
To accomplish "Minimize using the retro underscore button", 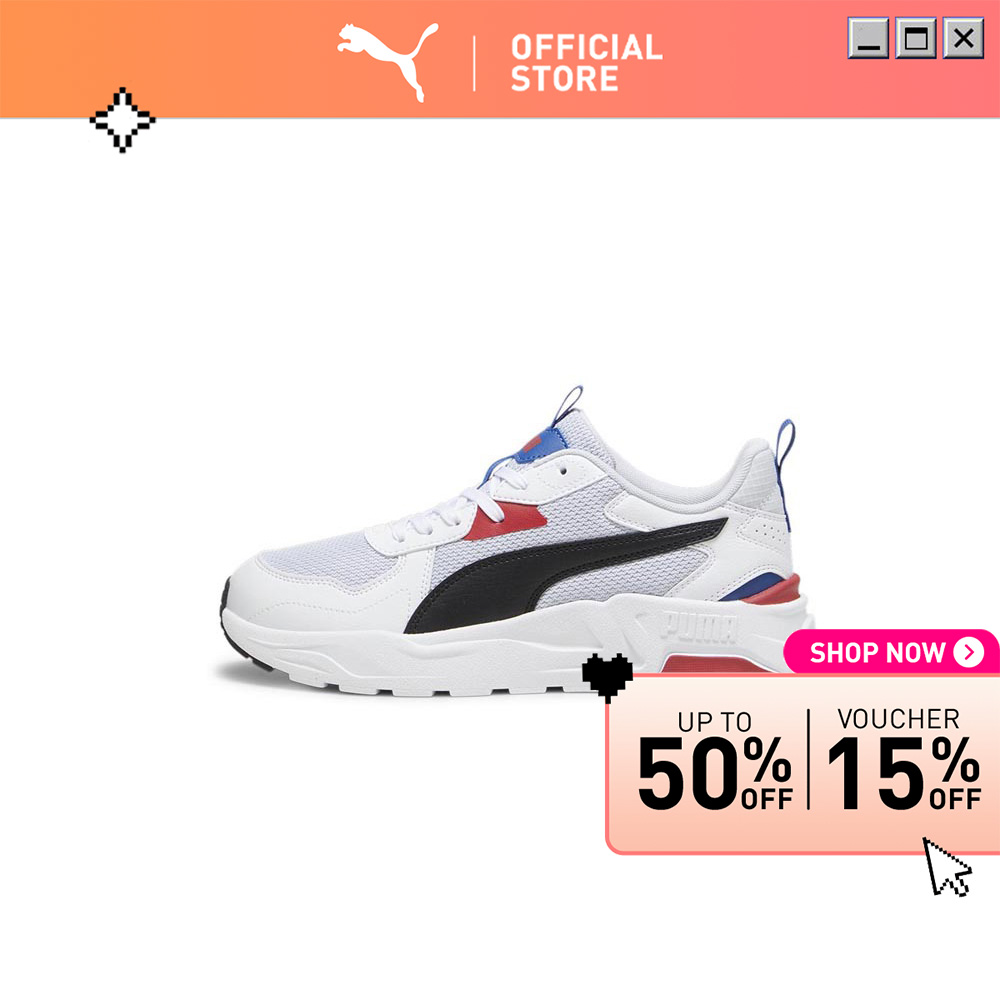I will point(868,38).
